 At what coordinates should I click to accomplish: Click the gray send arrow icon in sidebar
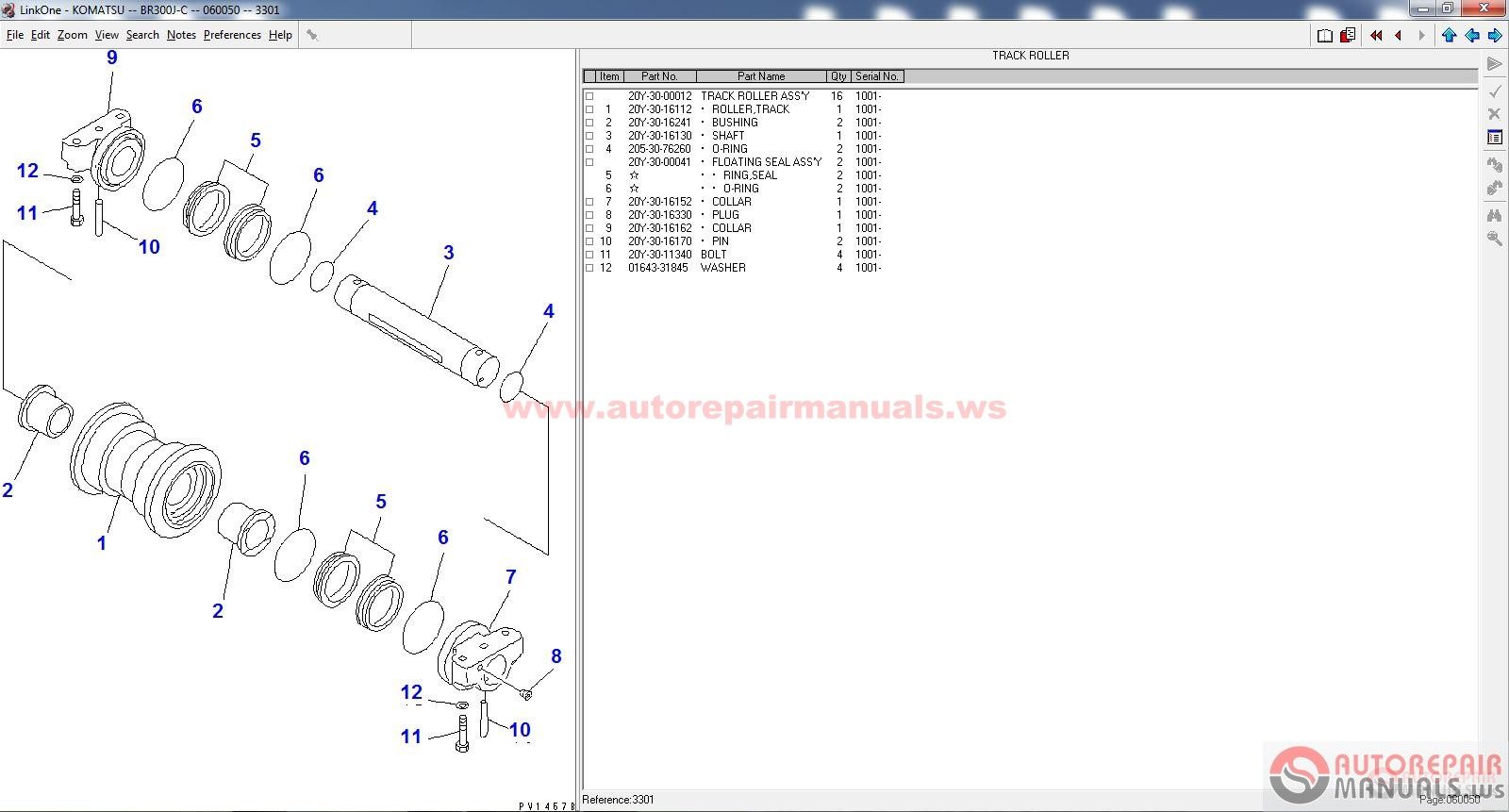(1494, 64)
